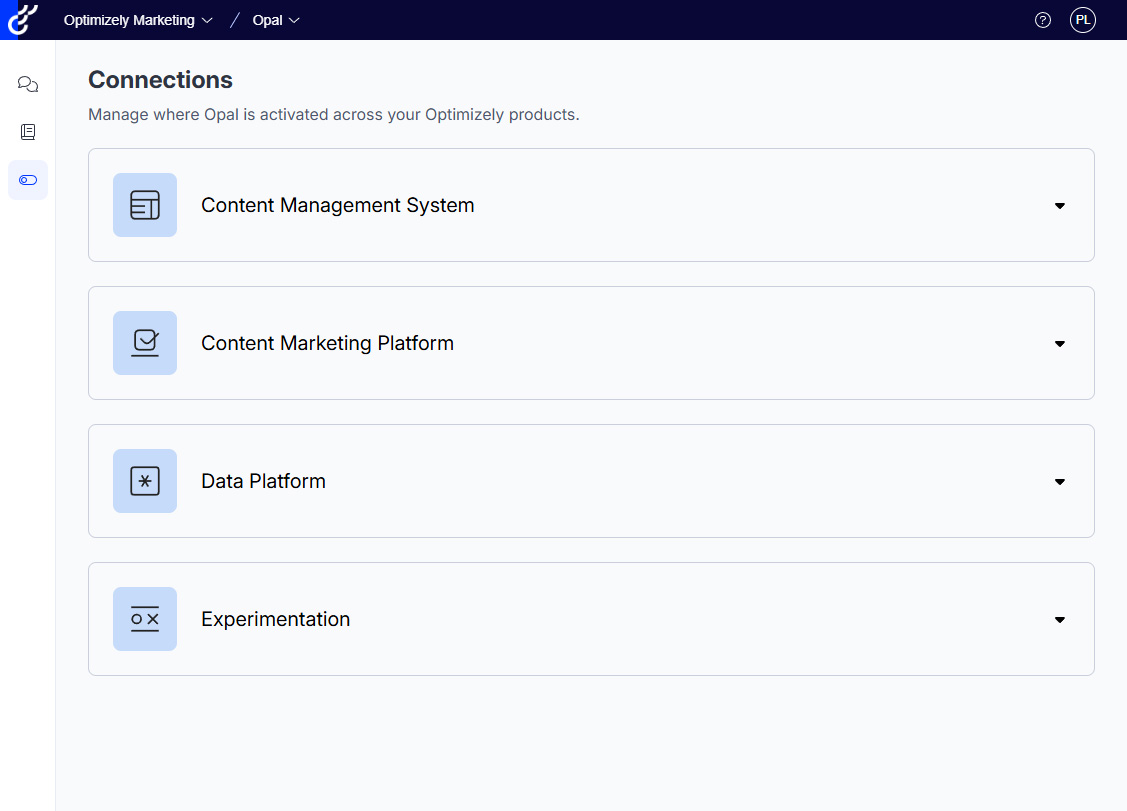
Task: Open the Opal breadcrumb dropdown
Action: coord(276,20)
